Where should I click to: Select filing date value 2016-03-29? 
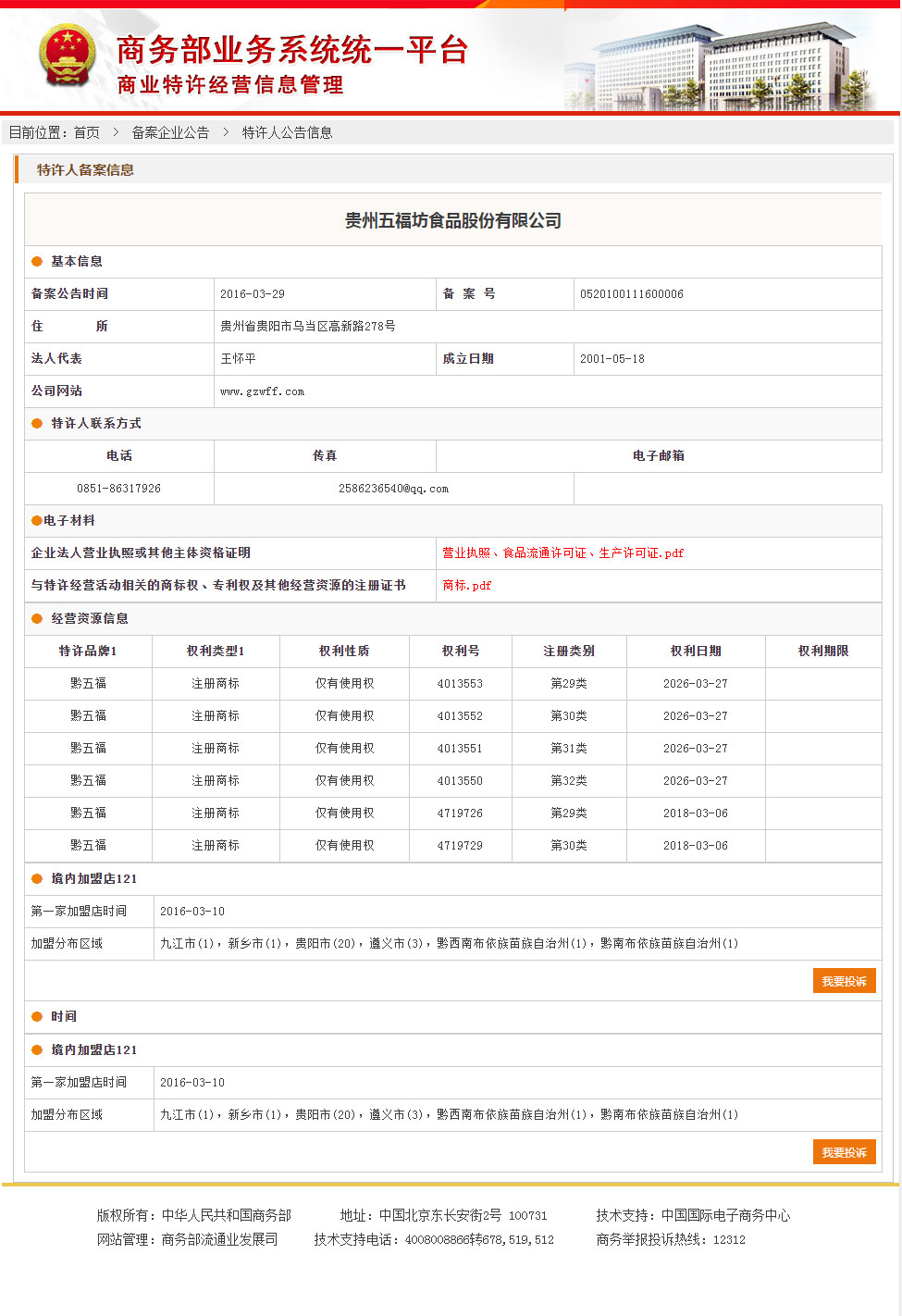click(253, 294)
